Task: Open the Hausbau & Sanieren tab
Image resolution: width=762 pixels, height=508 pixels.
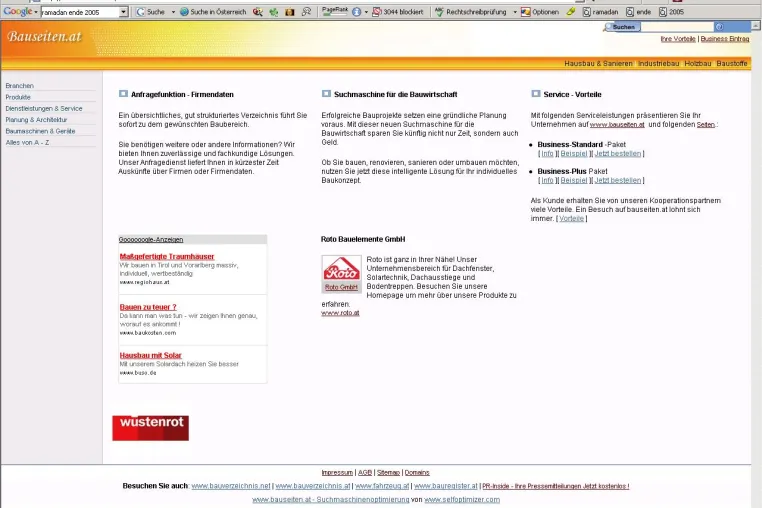Action: [x=598, y=64]
